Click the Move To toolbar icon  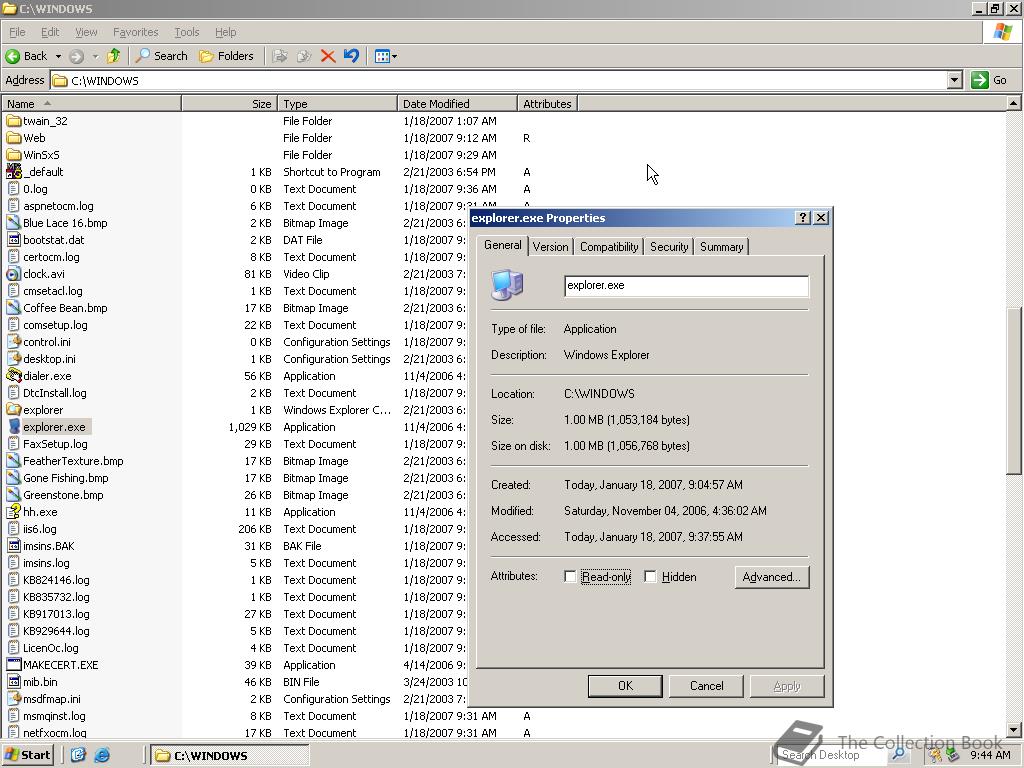tap(280, 56)
